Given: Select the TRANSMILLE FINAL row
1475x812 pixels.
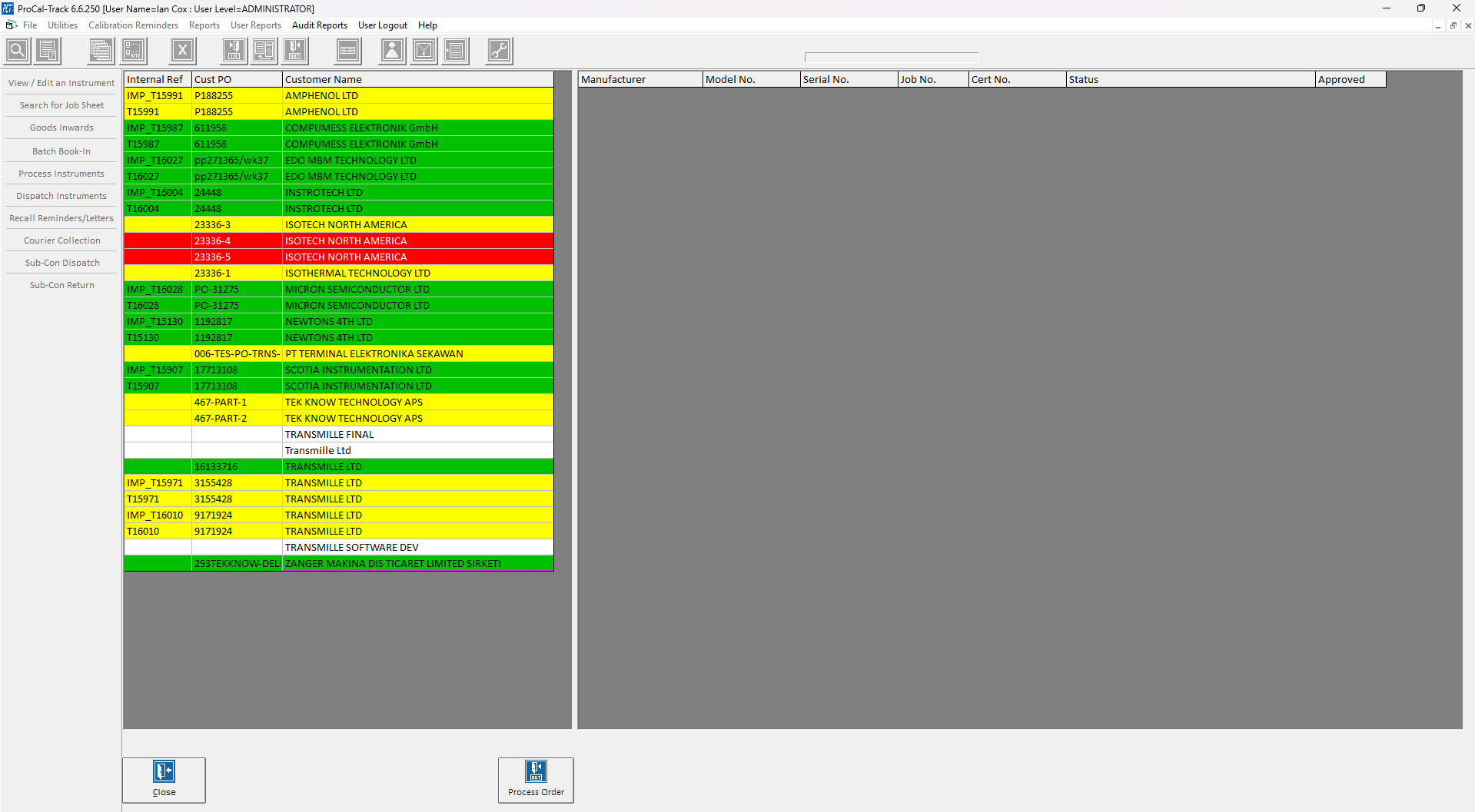Looking at the screenshot, I should [x=339, y=435].
